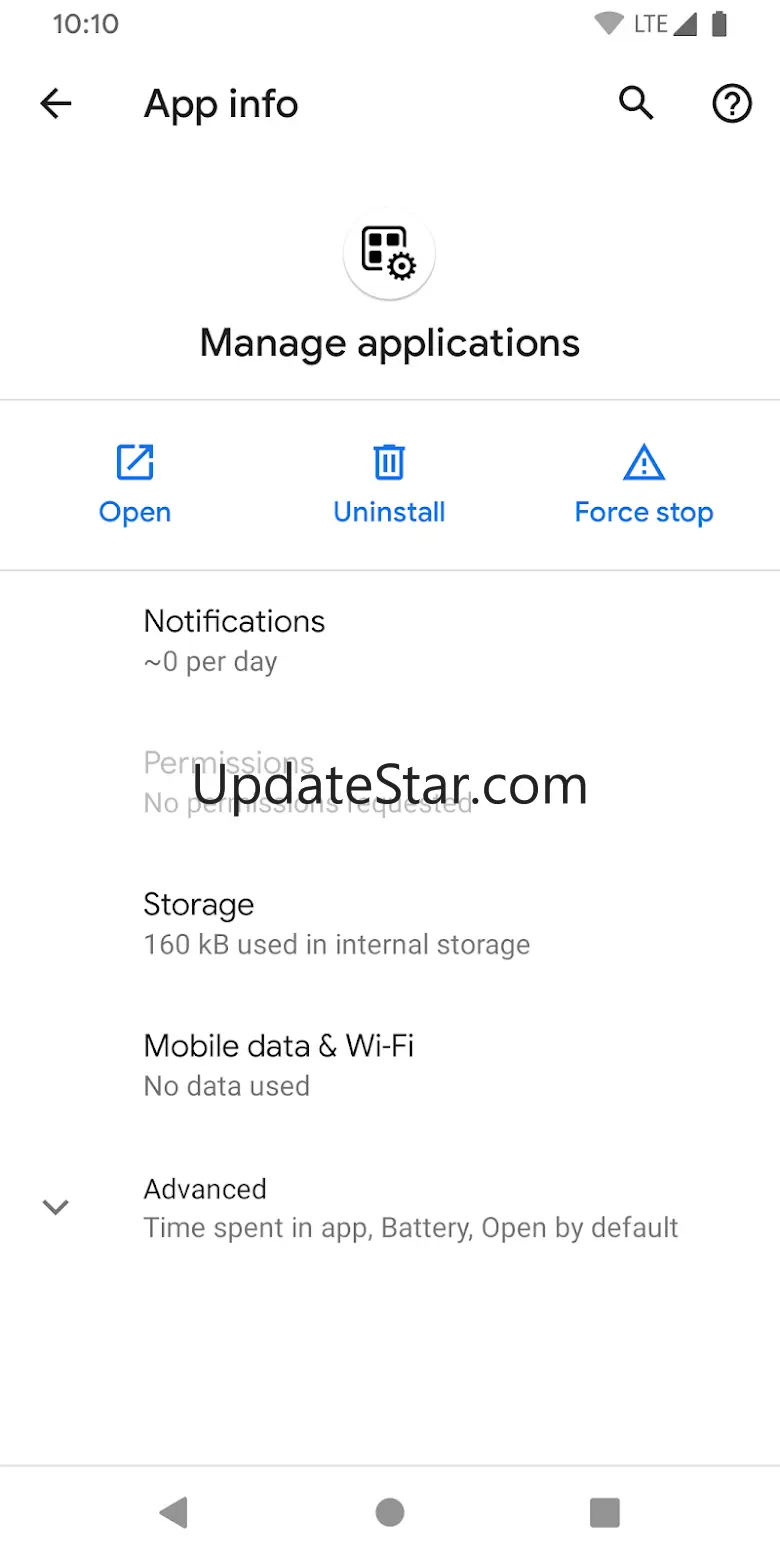The width and height of the screenshot is (780, 1560).
Task: Tap the Force stop warning icon
Action: point(644,462)
